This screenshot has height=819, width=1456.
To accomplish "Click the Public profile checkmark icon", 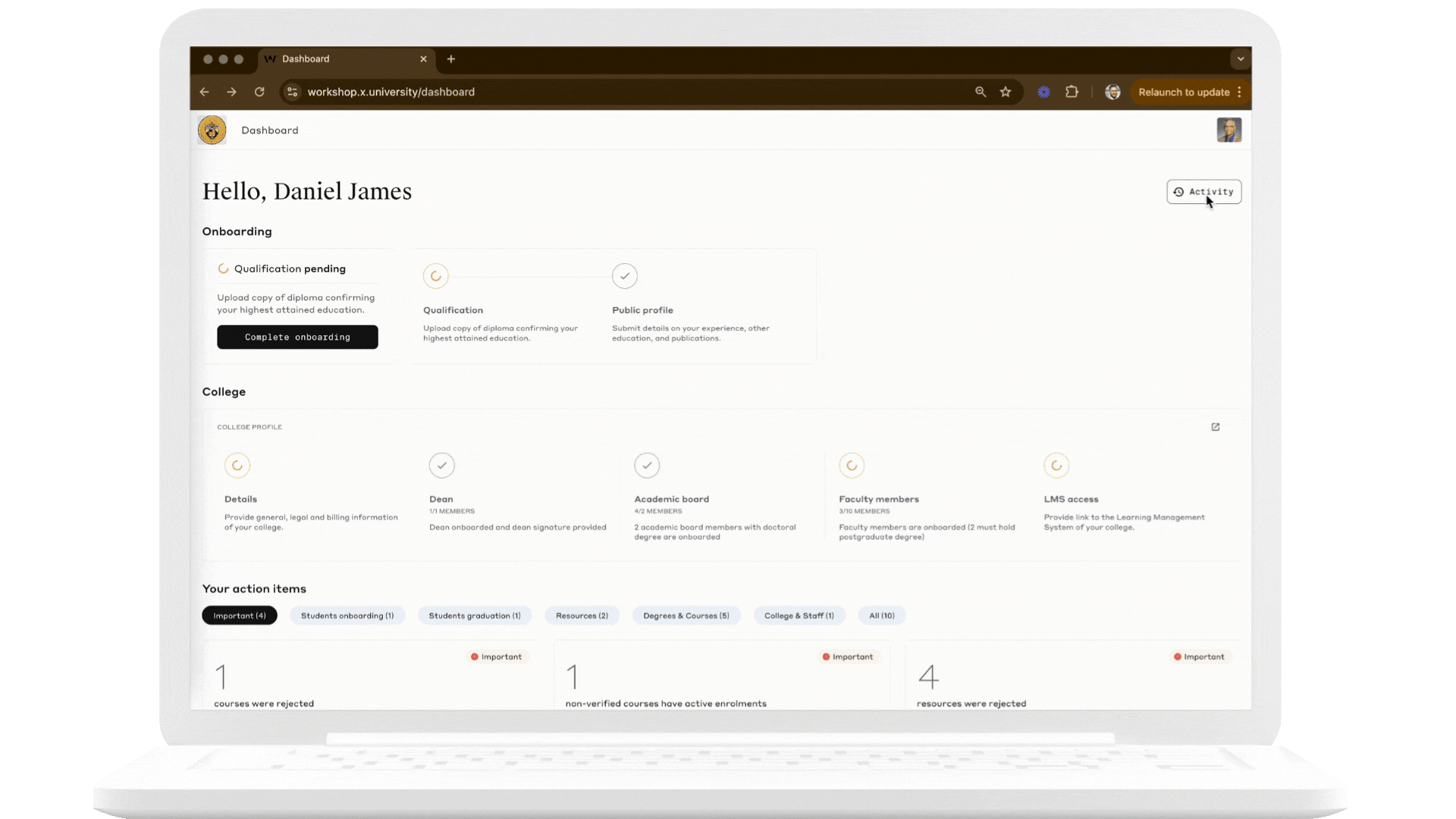I will 624,276.
